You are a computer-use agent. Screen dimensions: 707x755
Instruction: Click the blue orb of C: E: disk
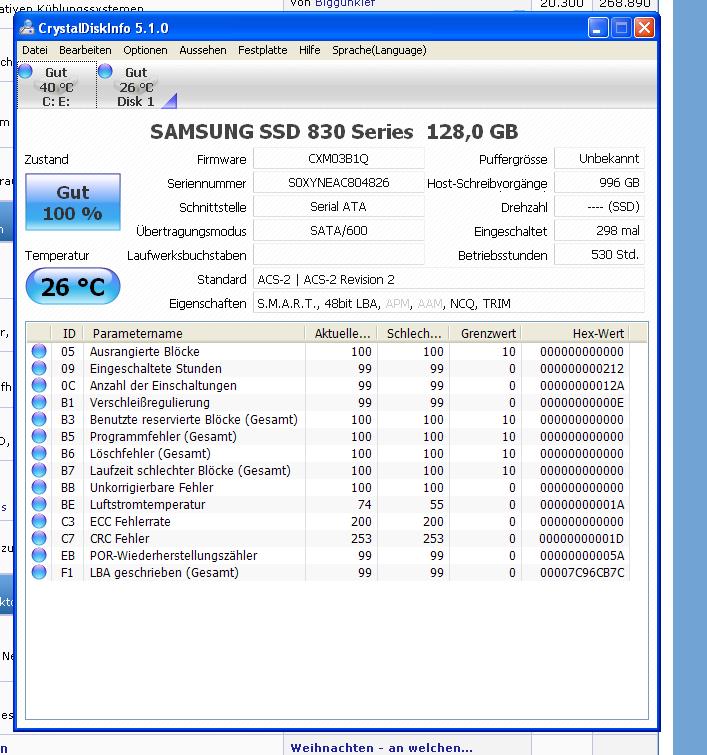(x=26, y=71)
